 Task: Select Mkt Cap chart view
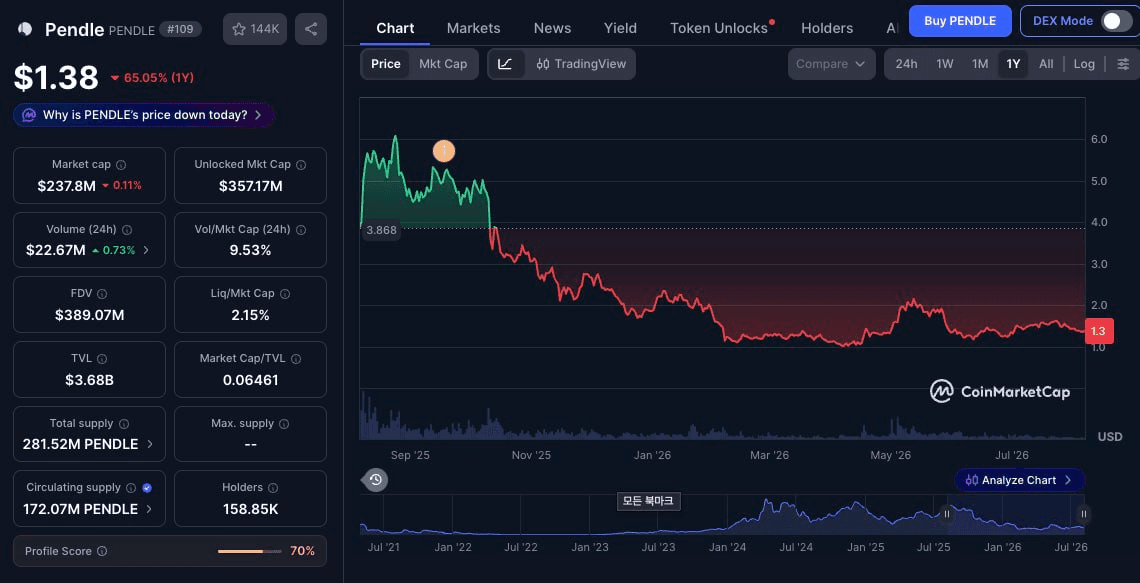[x=443, y=64]
